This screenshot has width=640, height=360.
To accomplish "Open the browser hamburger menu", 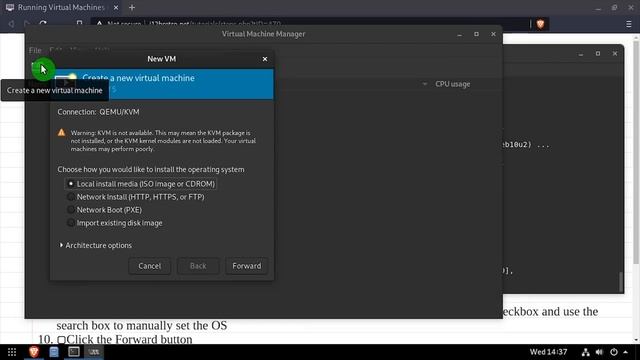I will pos(629,24).
